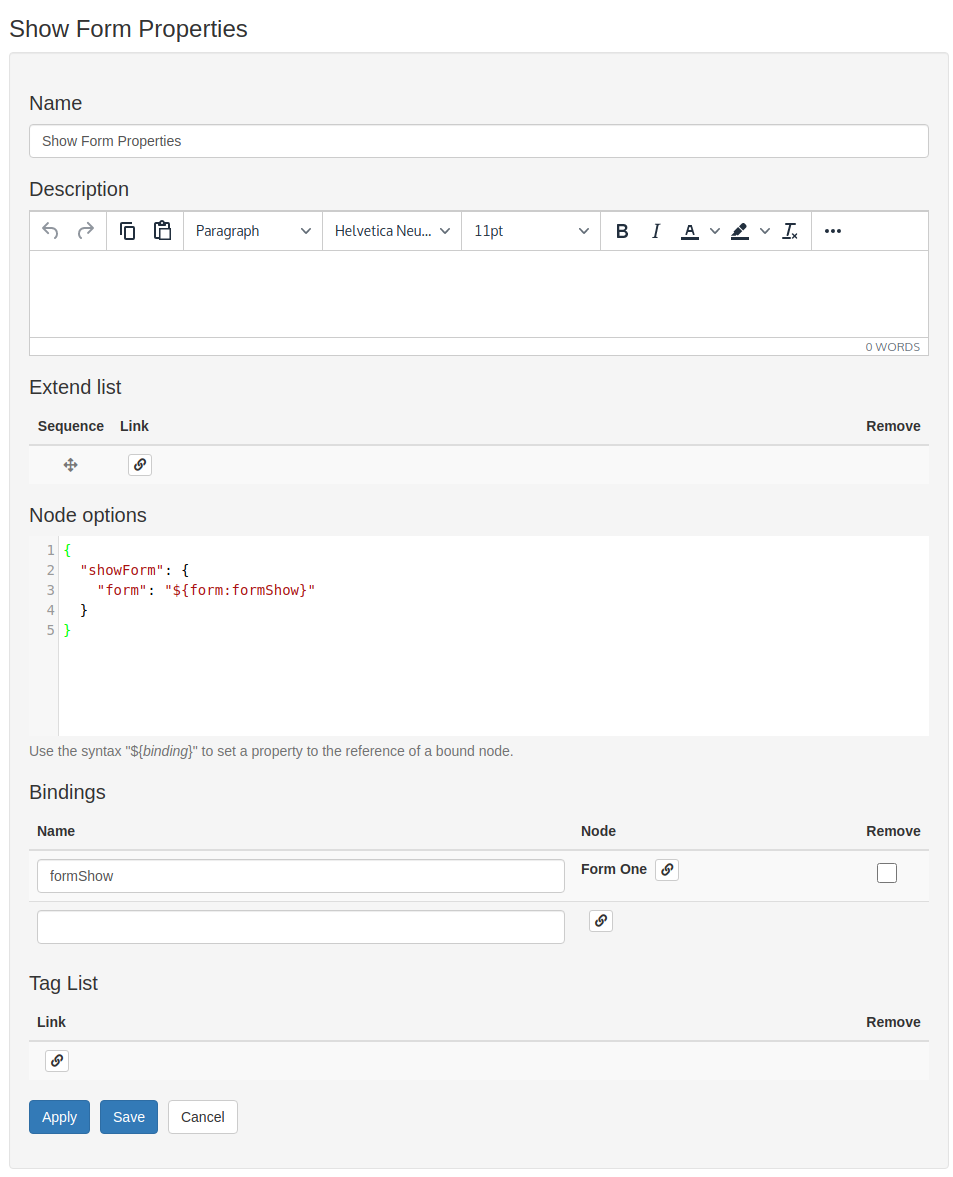Click the Apply button

point(59,1117)
